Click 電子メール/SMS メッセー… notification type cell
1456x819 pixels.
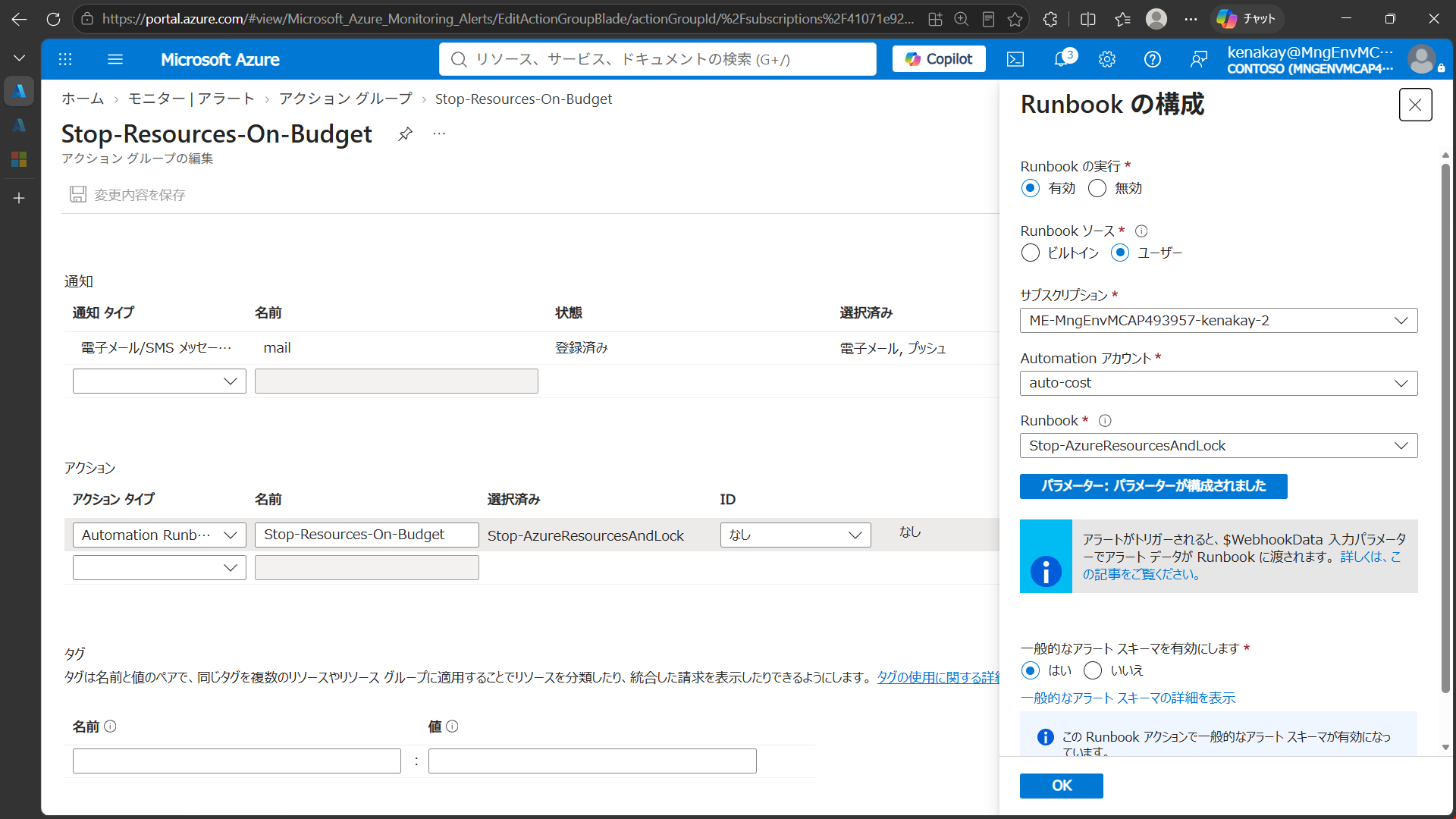click(156, 348)
